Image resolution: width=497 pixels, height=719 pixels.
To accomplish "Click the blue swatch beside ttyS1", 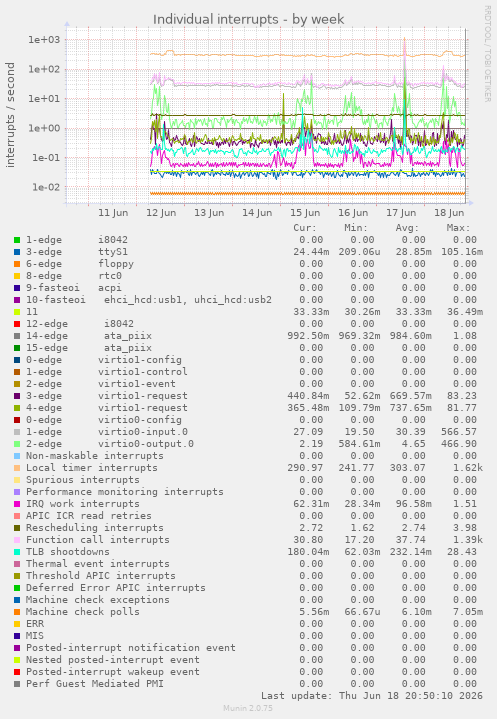I will [17, 252].
